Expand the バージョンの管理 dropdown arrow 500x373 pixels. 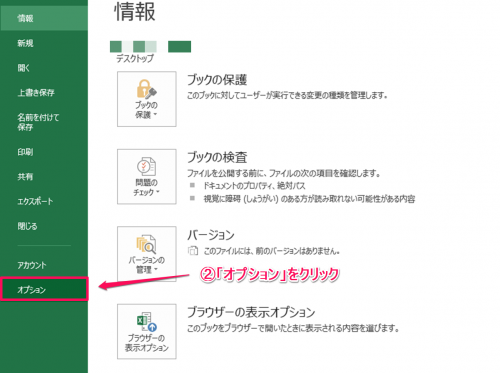156,269
